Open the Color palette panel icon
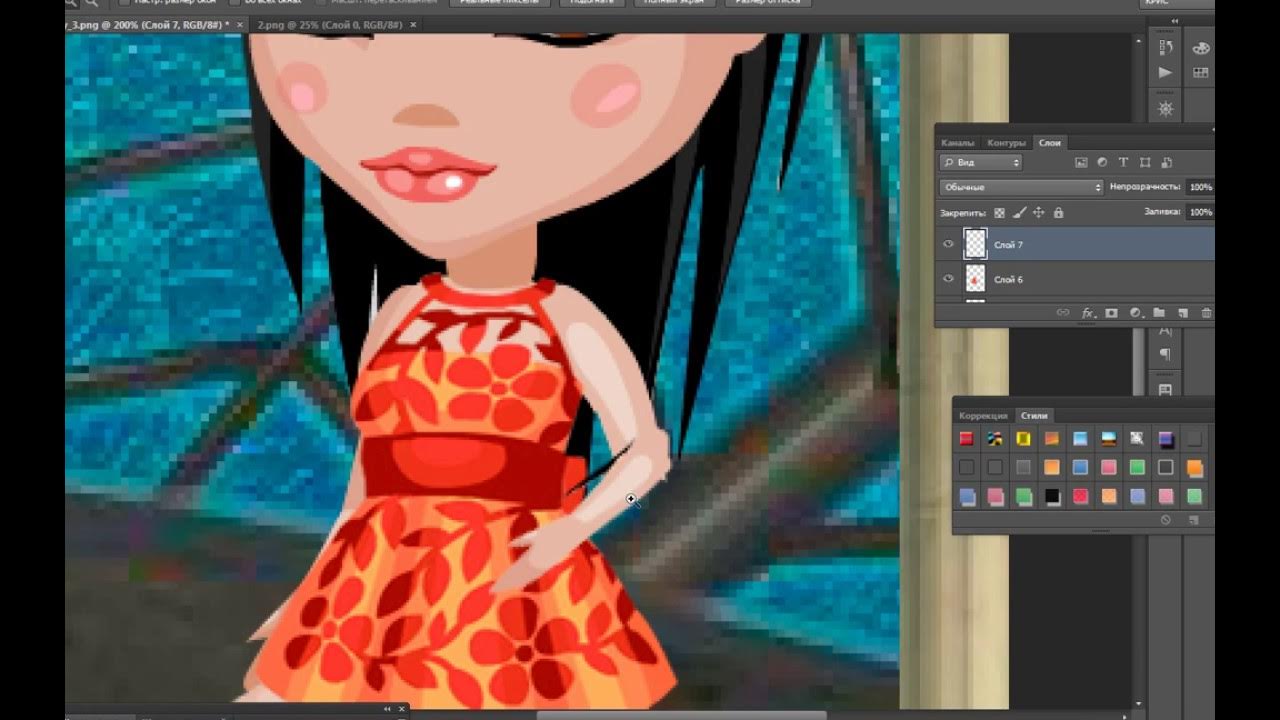 point(1201,47)
